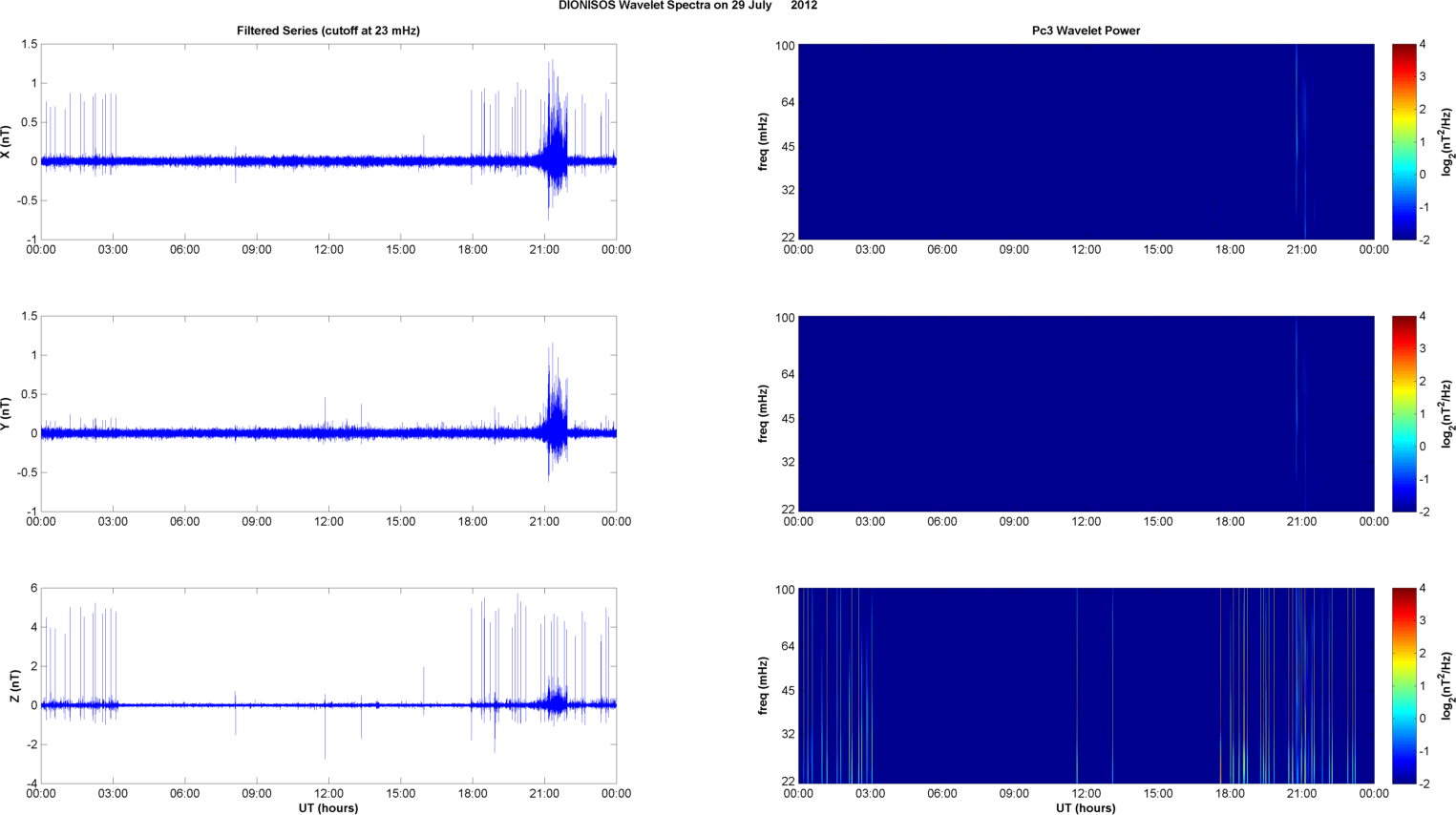
Task: Select the 'Filtered Series (cutoff at 23 mHz)' heading
Action: pos(328,31)
